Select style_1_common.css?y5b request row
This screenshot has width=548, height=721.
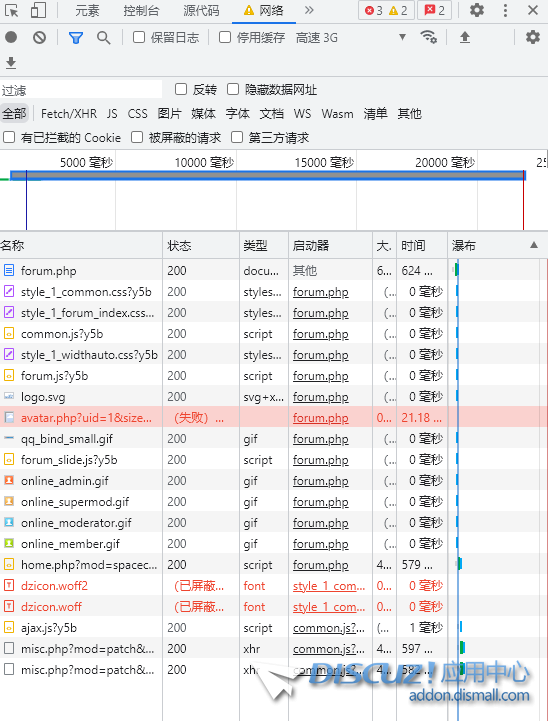(274, 292)
